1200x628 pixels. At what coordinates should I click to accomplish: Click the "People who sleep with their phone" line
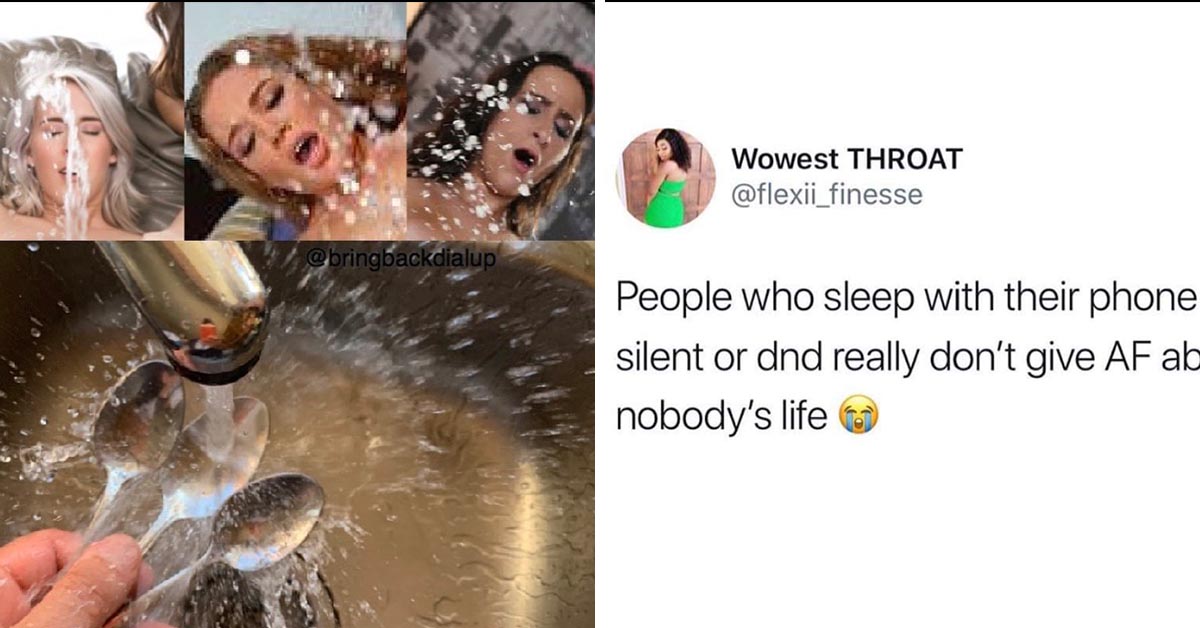click(x=907, y=299)
